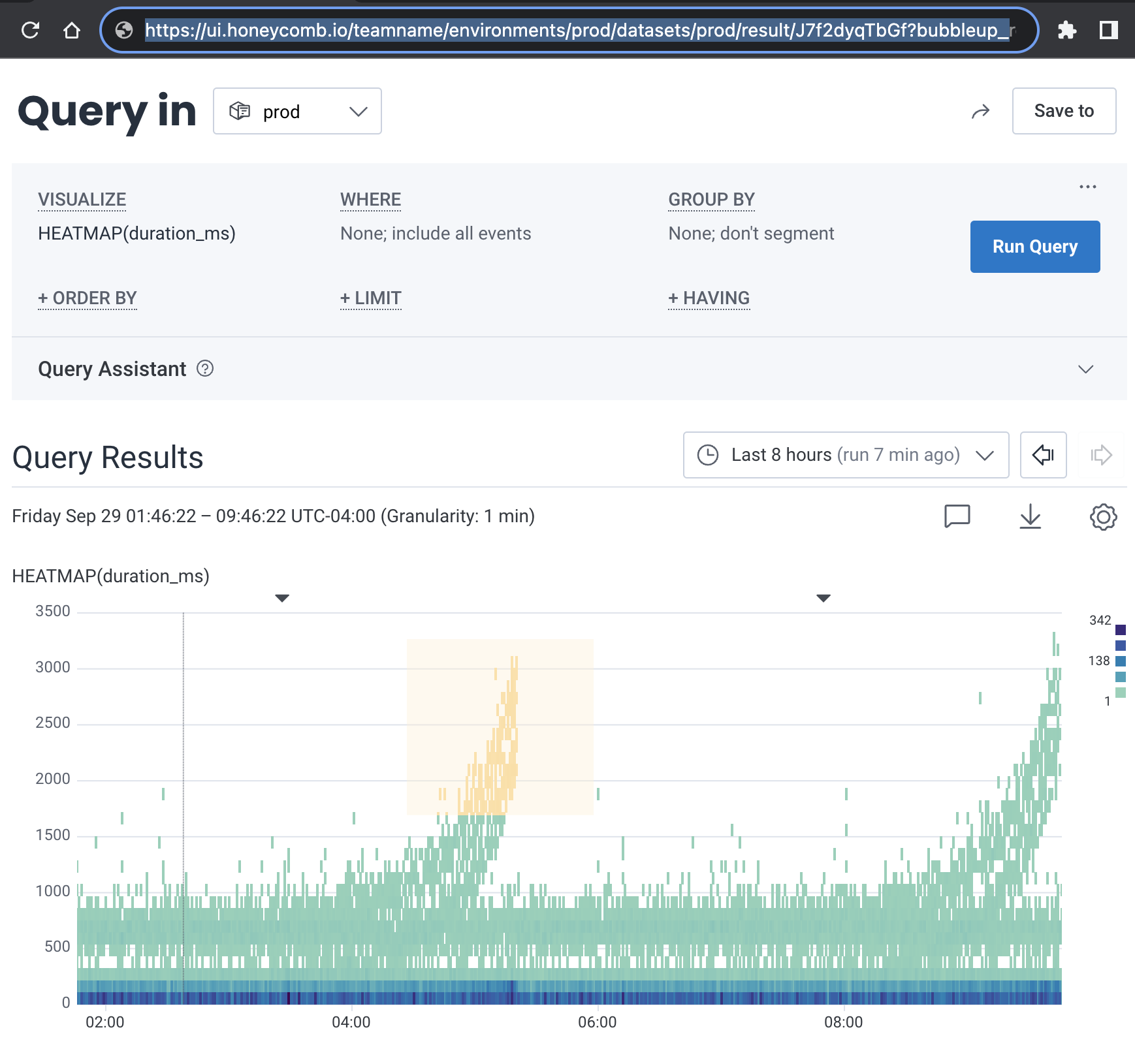This screenshot has width=1135, height=1064.
Task: Reload the page with browser refresh icon
Action: pos(30,30)
